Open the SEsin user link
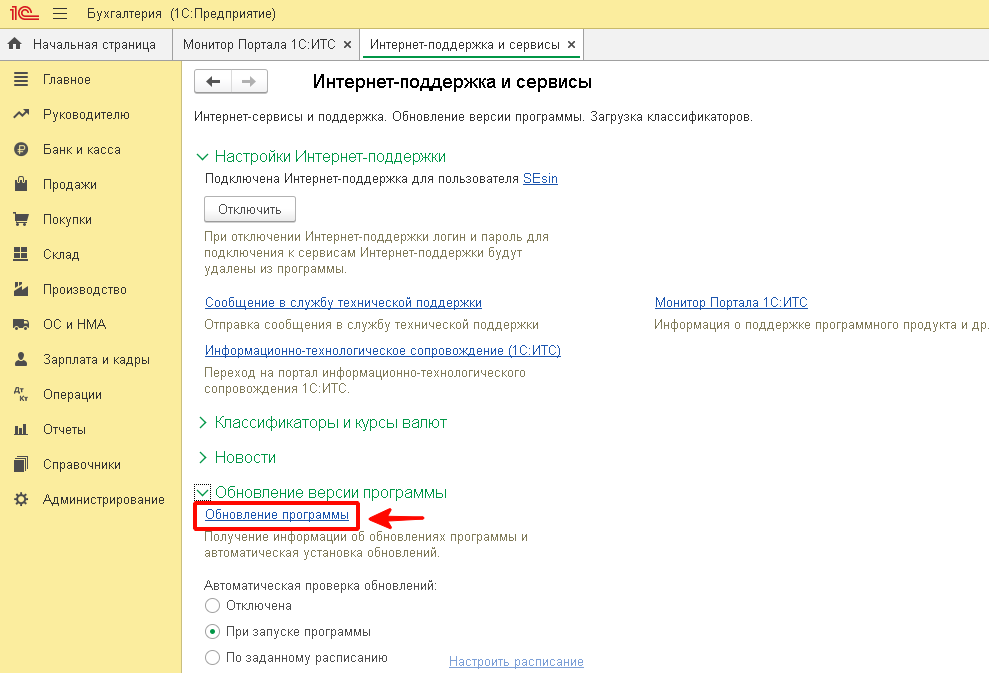The width and height of the screenshot is (989, 673). click(x=541, y=178)
